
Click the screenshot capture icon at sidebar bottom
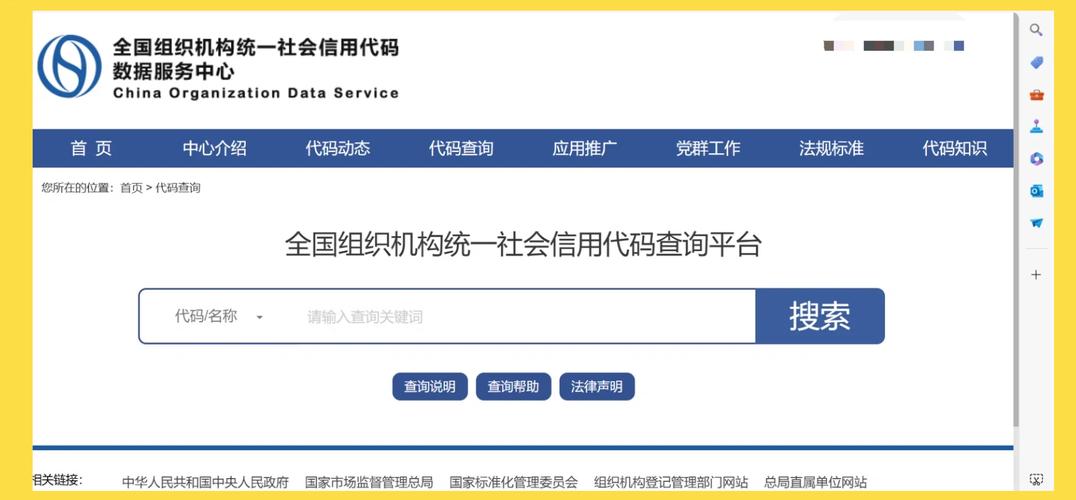click(x=1036, y=479)
